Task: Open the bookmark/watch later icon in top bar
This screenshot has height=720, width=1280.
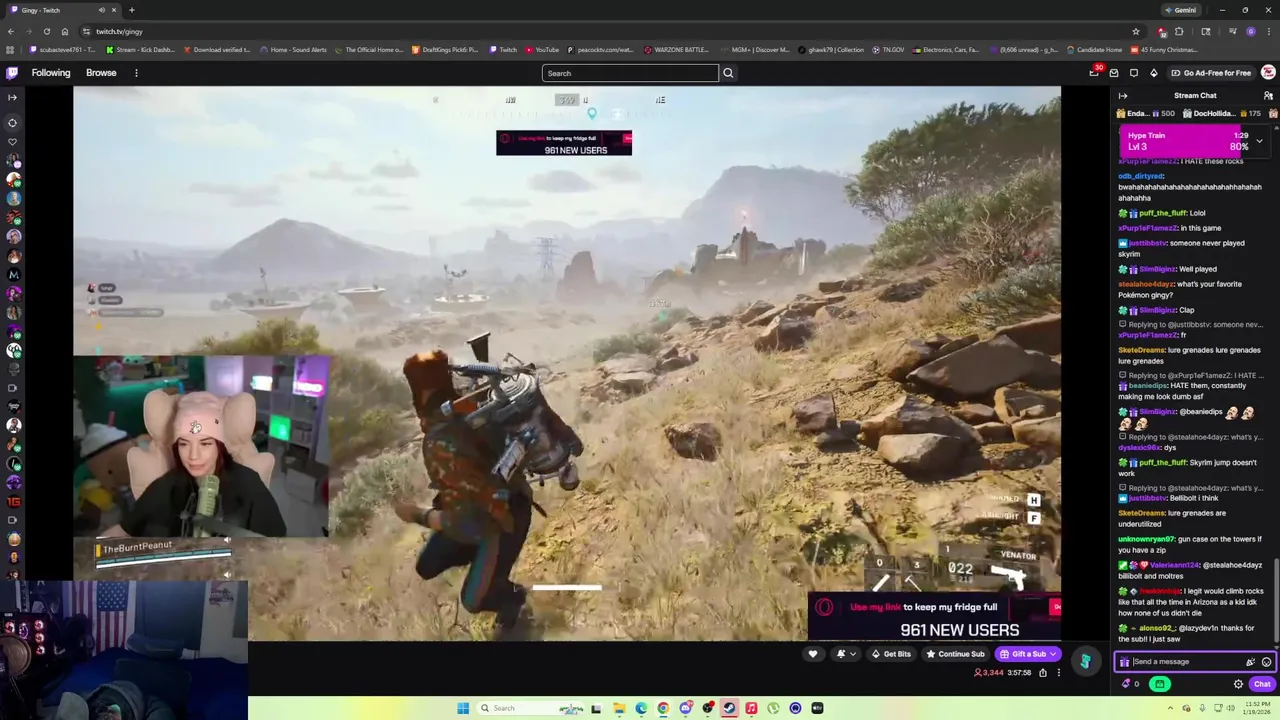Action: 1134,73
